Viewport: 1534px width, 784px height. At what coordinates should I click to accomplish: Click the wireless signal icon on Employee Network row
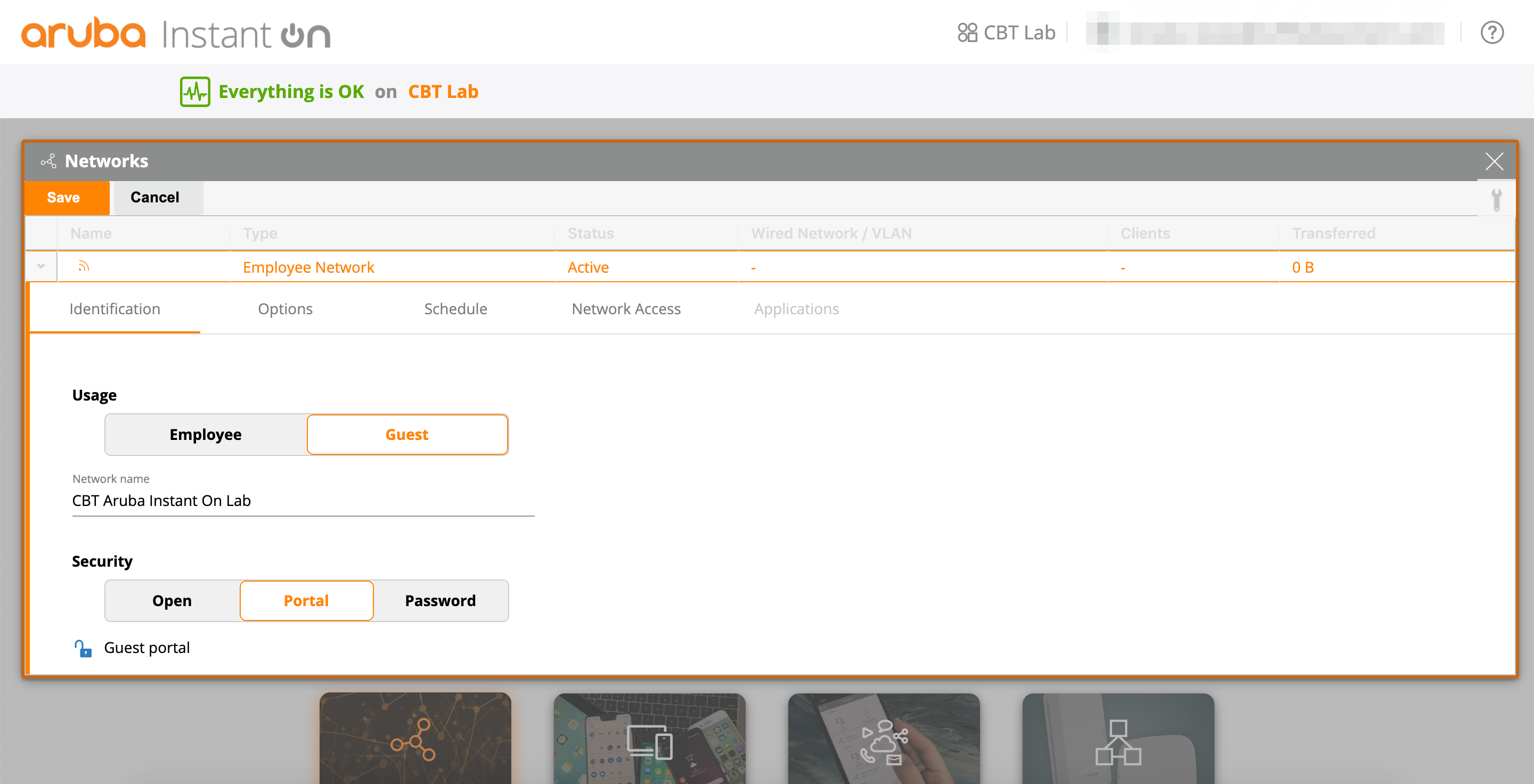[x=84, y=267]
